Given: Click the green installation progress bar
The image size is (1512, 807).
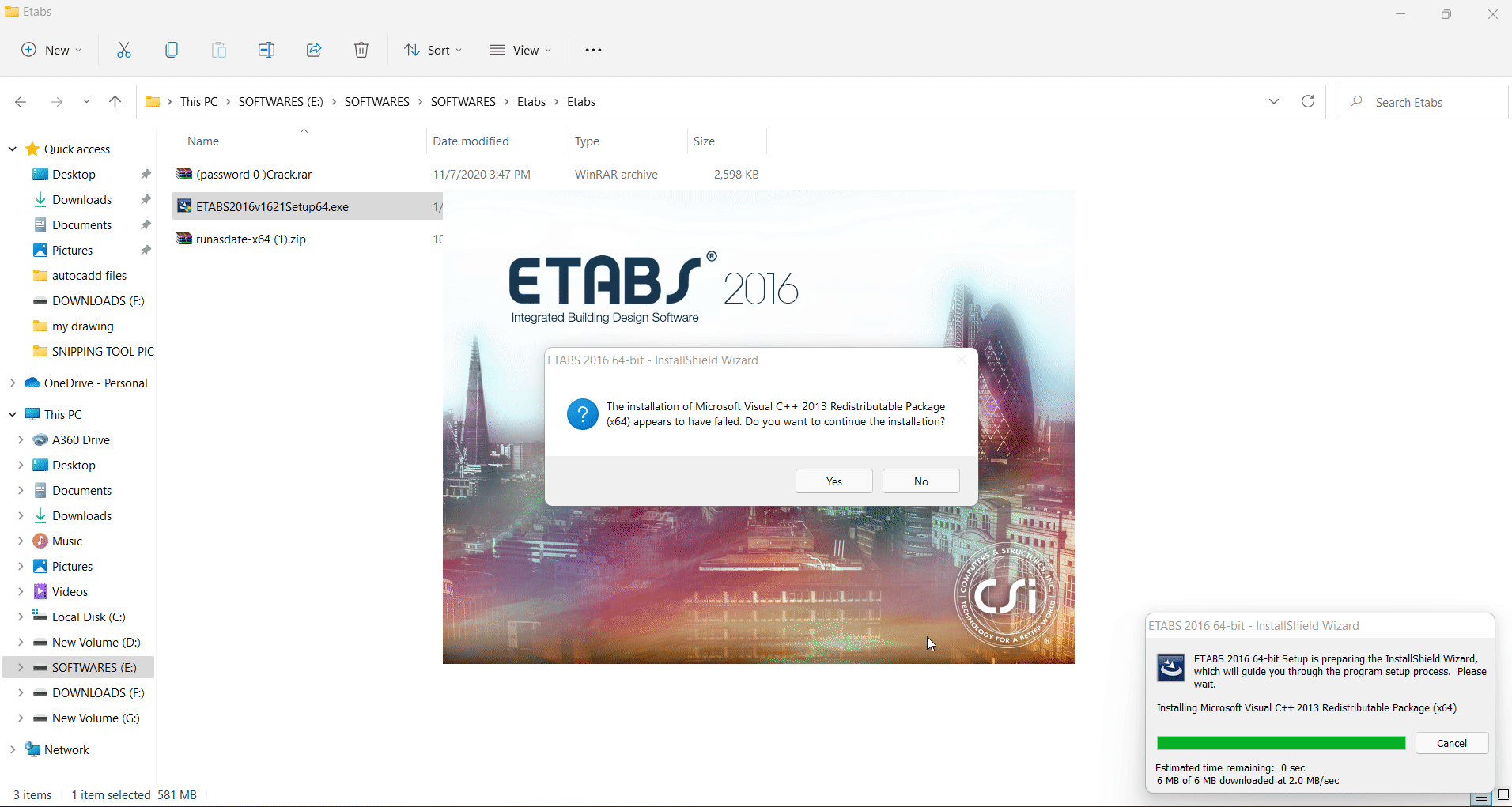Looking at the screenshot, I should pyautogui.click(x=1281, y=743).
